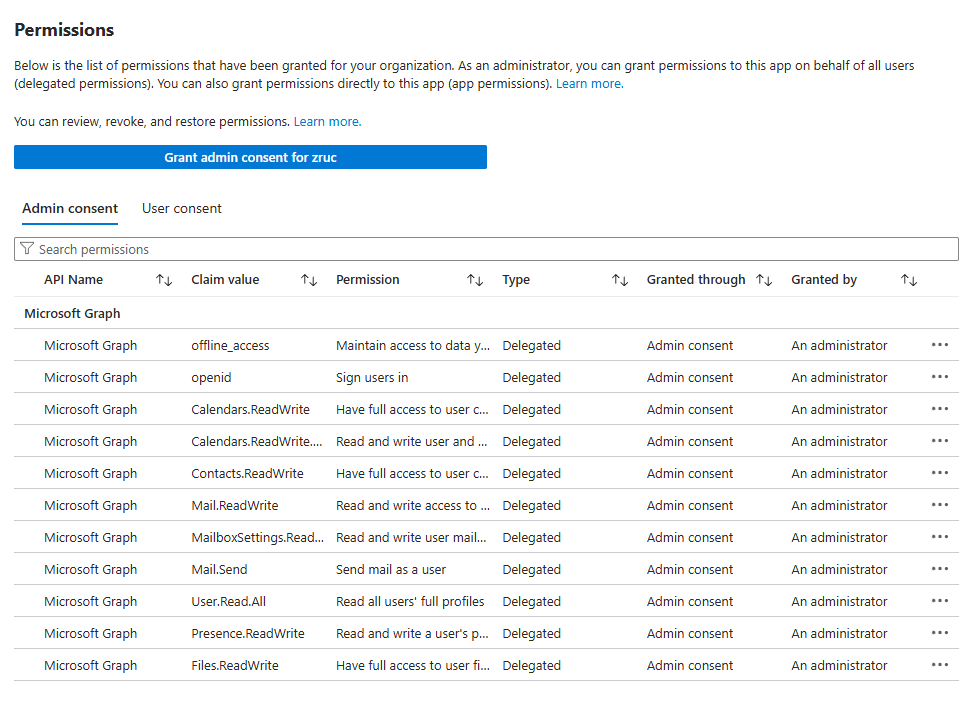
Task: Sort table by API Name column
Action: point(164,280)
